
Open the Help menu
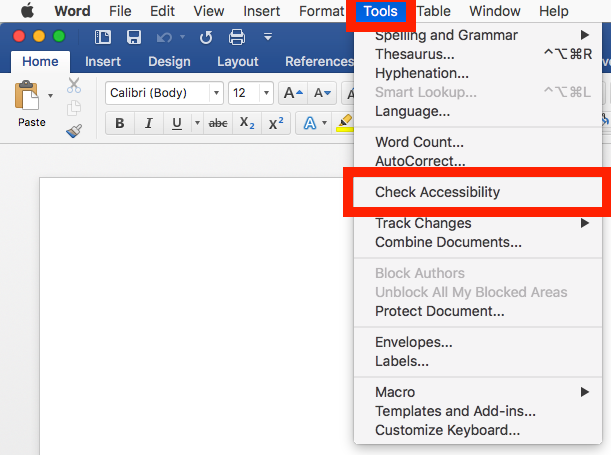(x=553, y=11)
